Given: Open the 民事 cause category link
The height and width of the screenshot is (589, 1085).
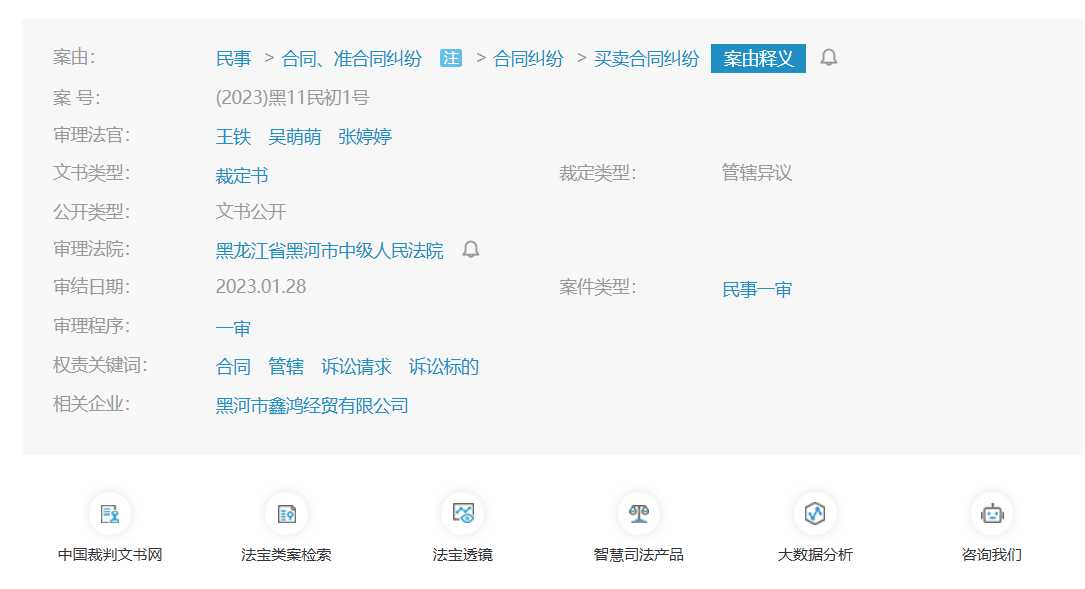Looking at the screenshot, I should tap(234, 59).
